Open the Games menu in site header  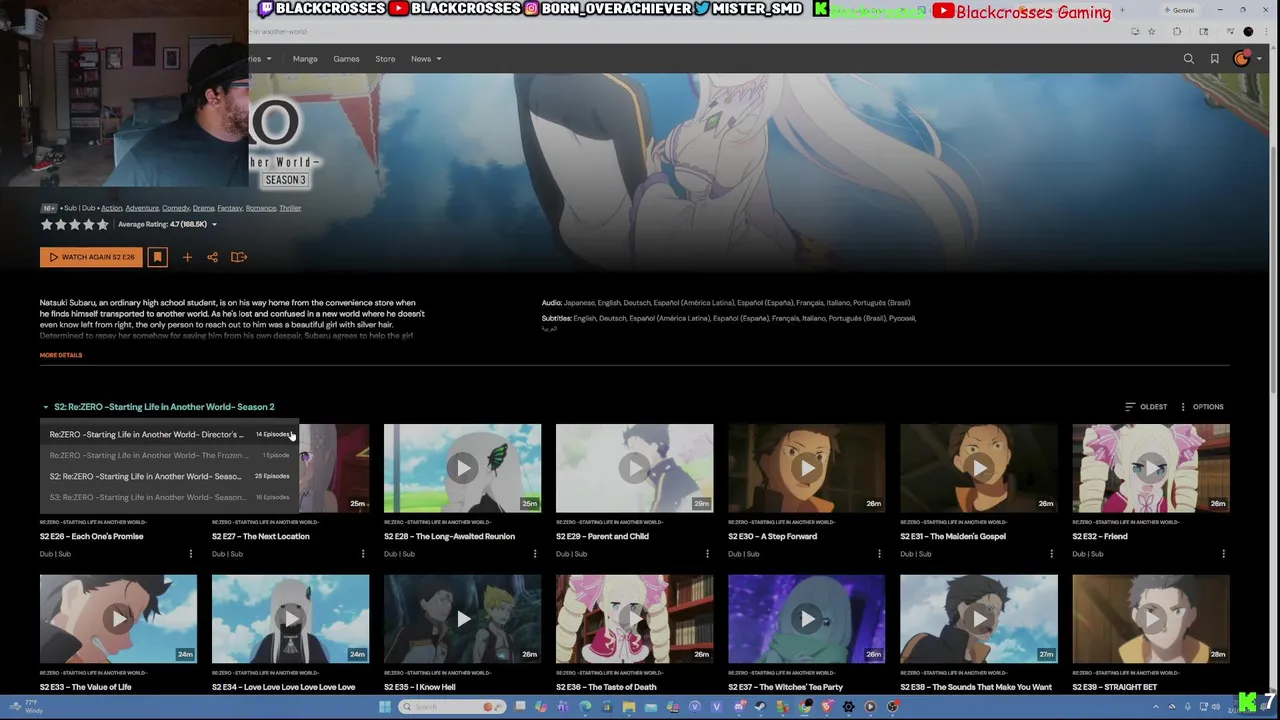click(x=346, y=59)
